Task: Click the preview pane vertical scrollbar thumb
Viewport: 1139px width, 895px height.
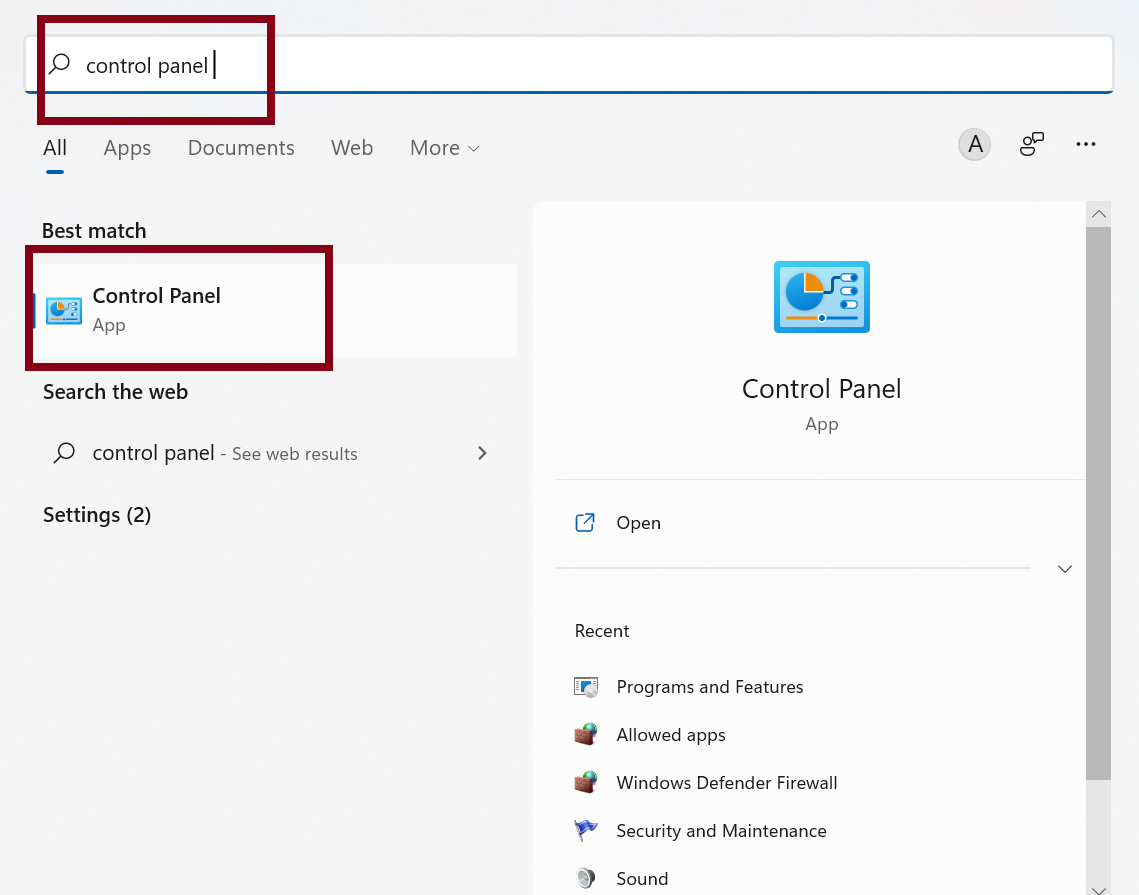Action: coord(1098,503)
